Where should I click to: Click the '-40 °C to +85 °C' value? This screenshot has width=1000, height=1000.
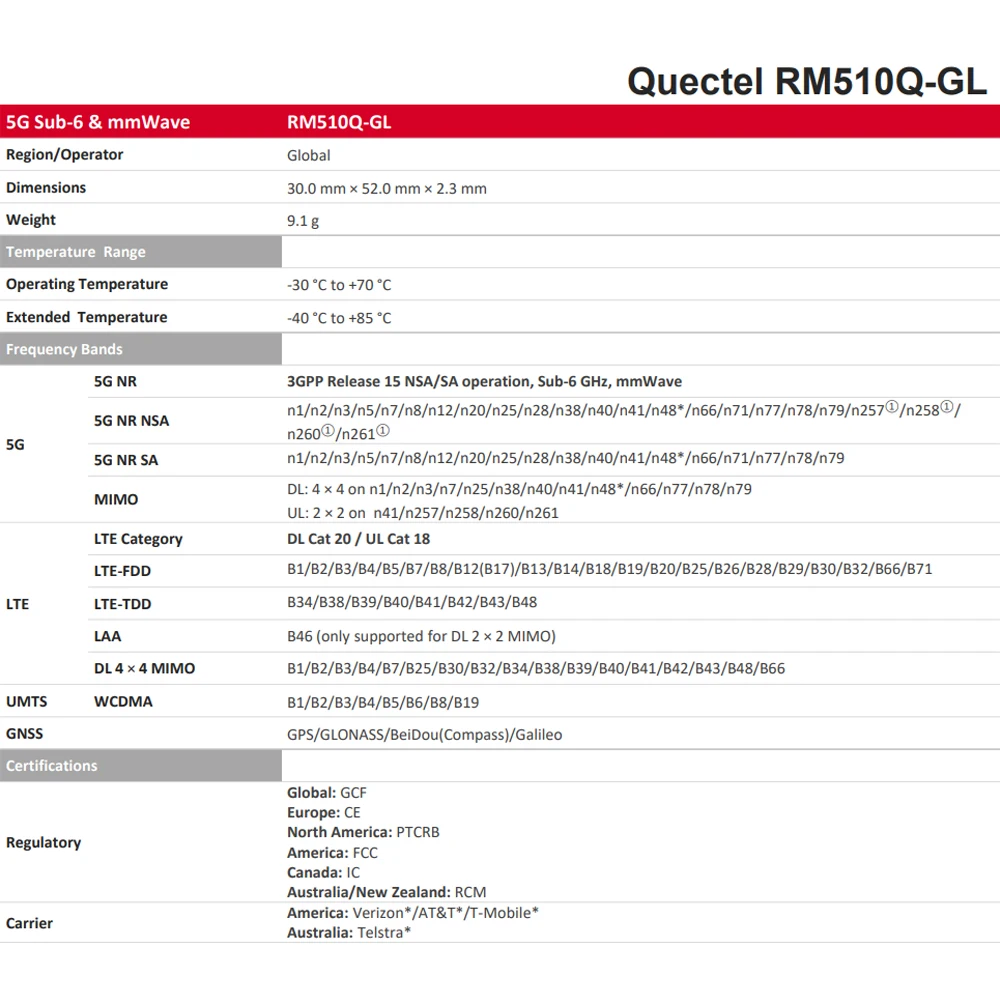pyautogui.click(x=339, y=318)
